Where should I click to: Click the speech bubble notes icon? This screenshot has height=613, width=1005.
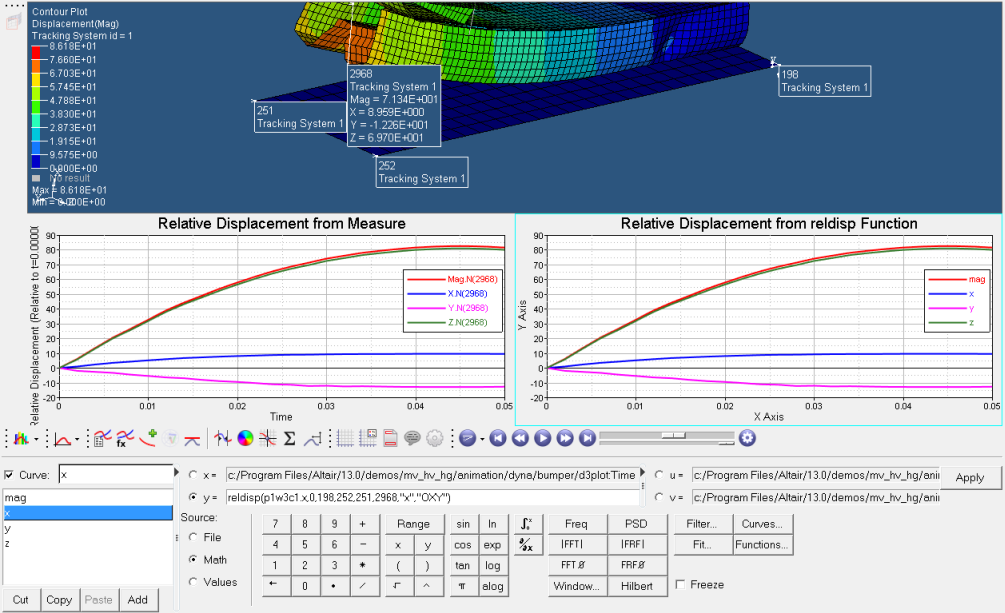coord(412,438)
